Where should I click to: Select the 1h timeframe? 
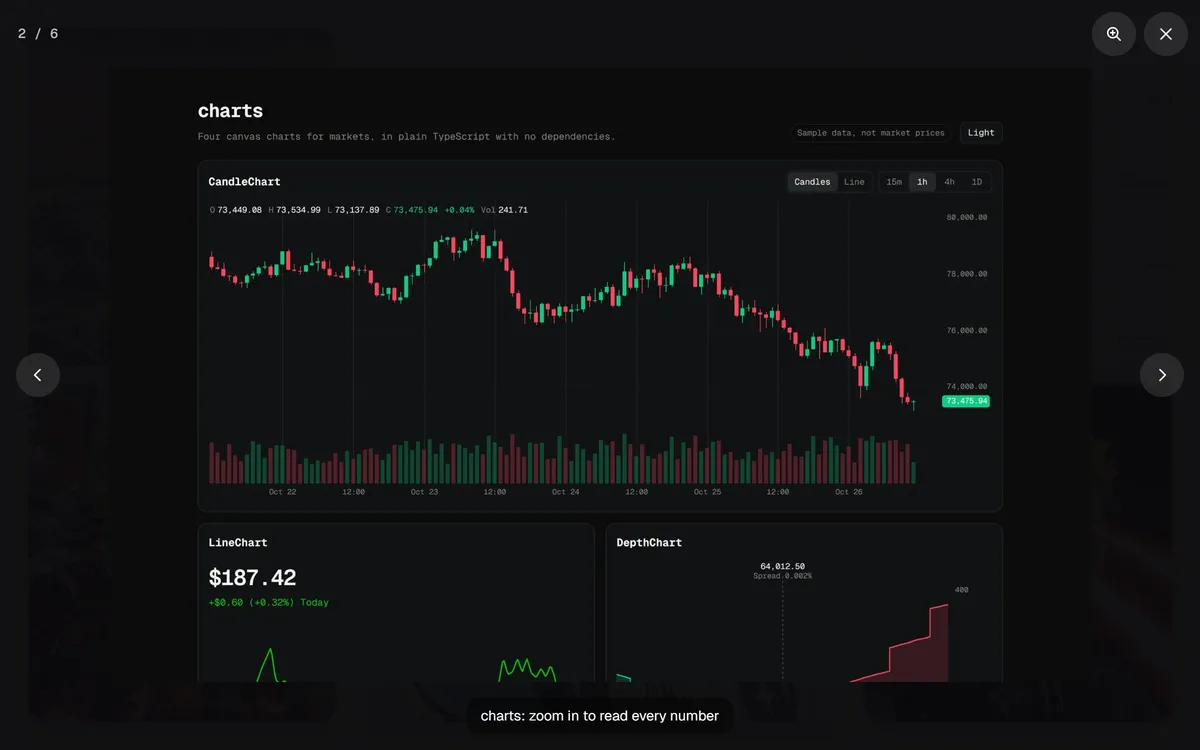point(922,182)
